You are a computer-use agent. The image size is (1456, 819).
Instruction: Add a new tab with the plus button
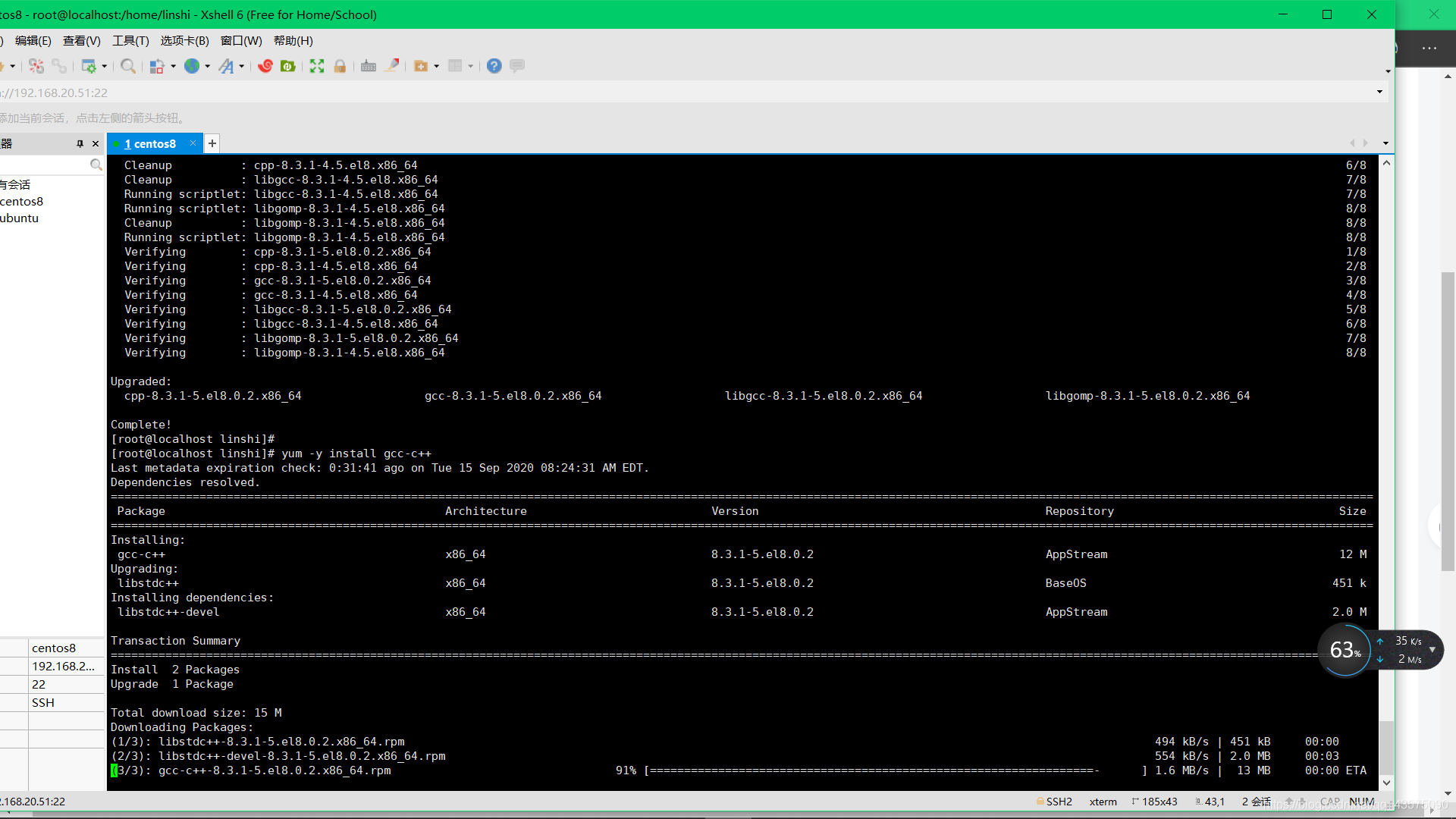pos(212,143)
